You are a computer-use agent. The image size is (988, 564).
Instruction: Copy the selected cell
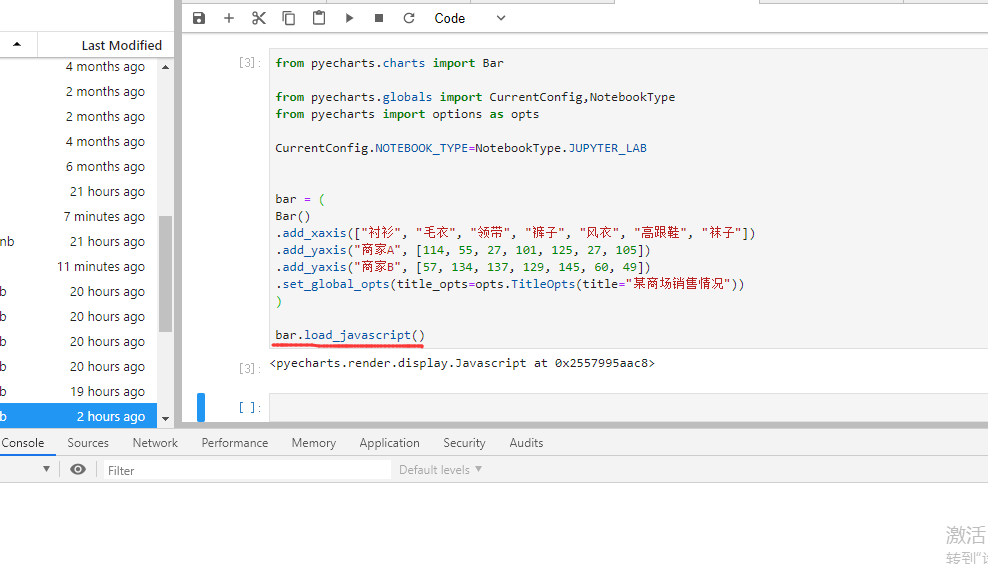(x=289, y=18)
